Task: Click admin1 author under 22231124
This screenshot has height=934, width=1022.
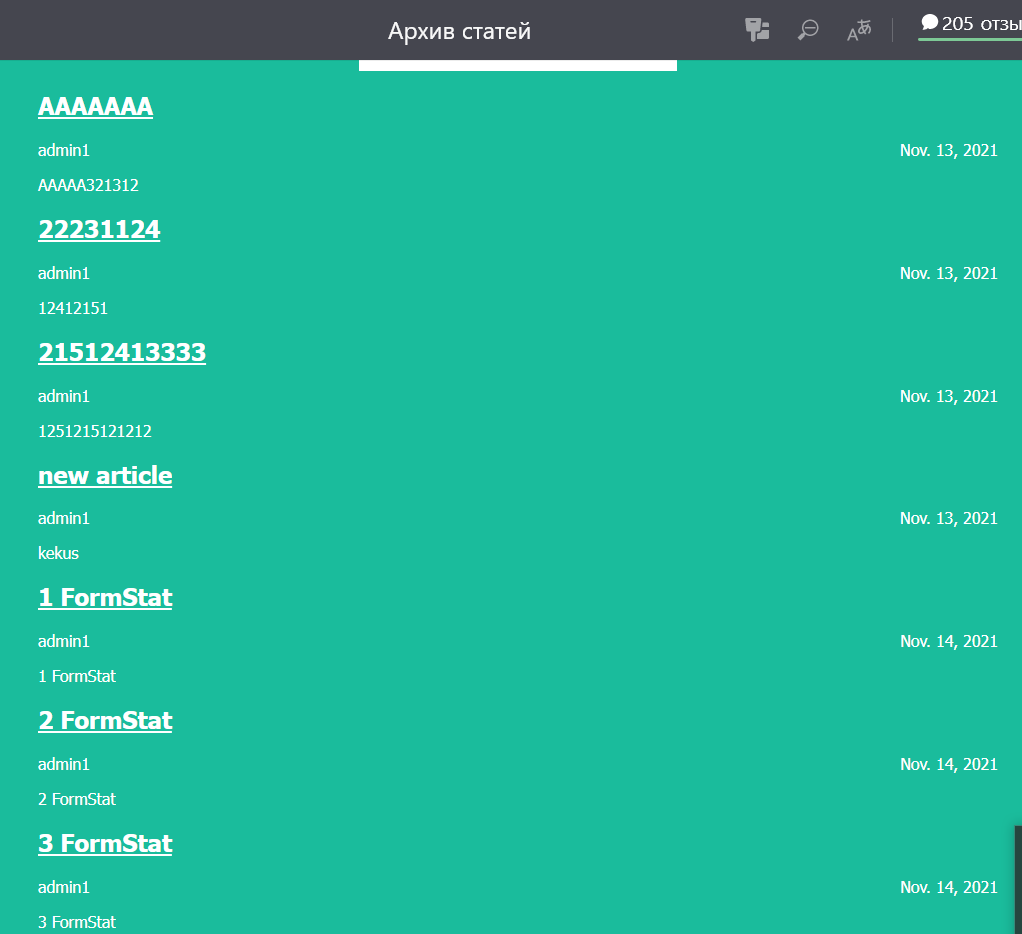Action: point(63,274)
